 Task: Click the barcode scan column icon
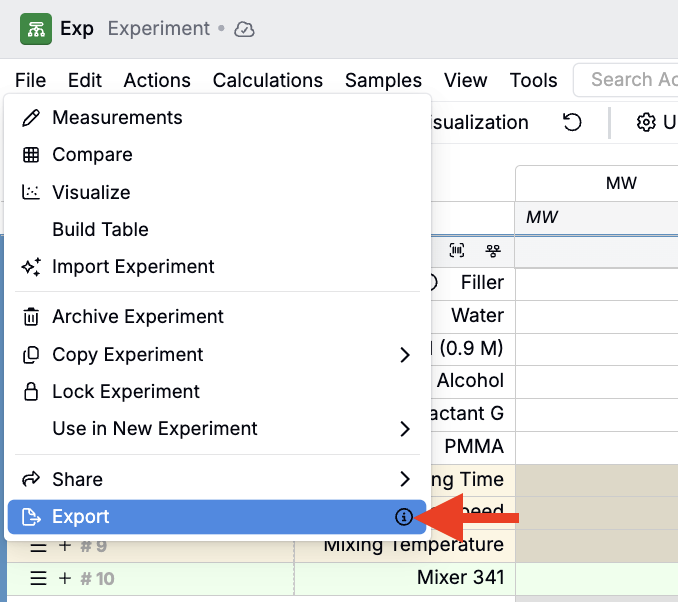458,250
